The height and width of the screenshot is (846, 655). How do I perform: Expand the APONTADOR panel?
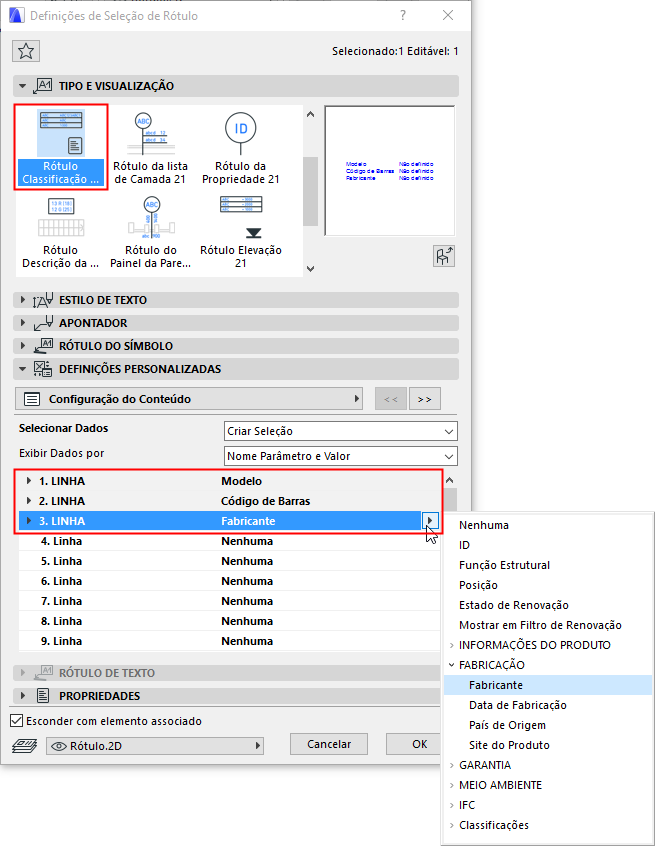point(23,323)
